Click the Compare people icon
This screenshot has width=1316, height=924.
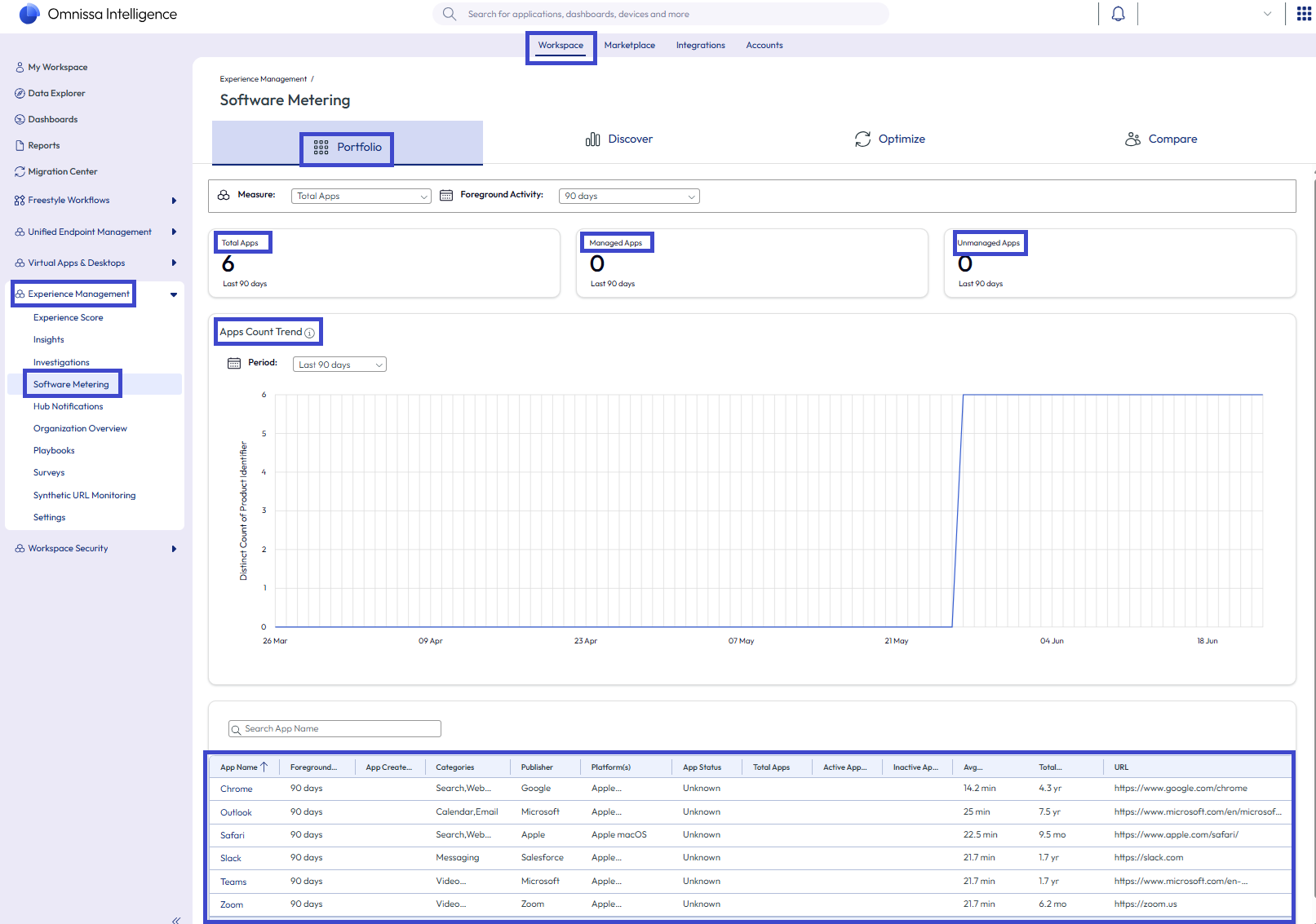1132,139
